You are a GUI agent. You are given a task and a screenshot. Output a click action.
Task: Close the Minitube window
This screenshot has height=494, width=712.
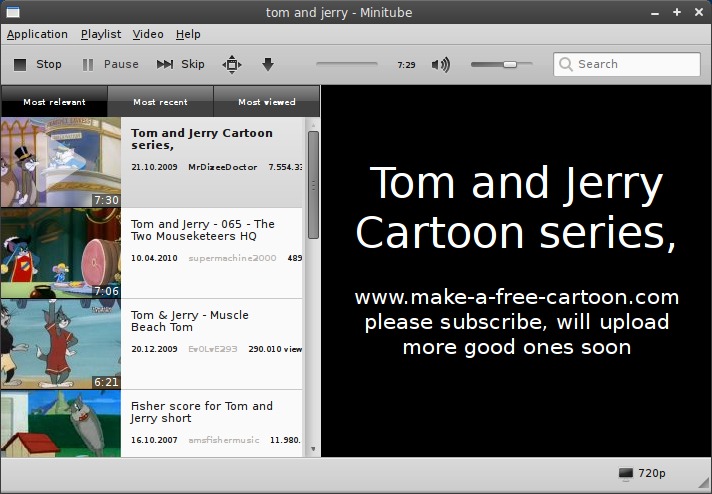tap(699, 12)
